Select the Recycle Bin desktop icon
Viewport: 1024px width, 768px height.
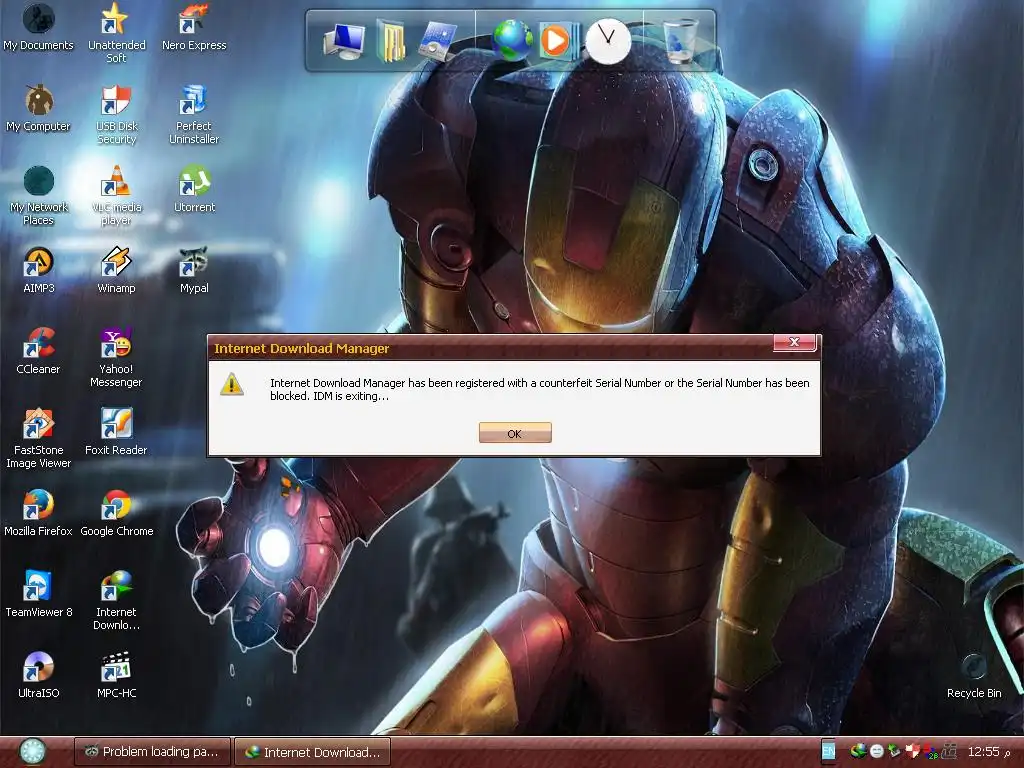[x=974, y=675]
